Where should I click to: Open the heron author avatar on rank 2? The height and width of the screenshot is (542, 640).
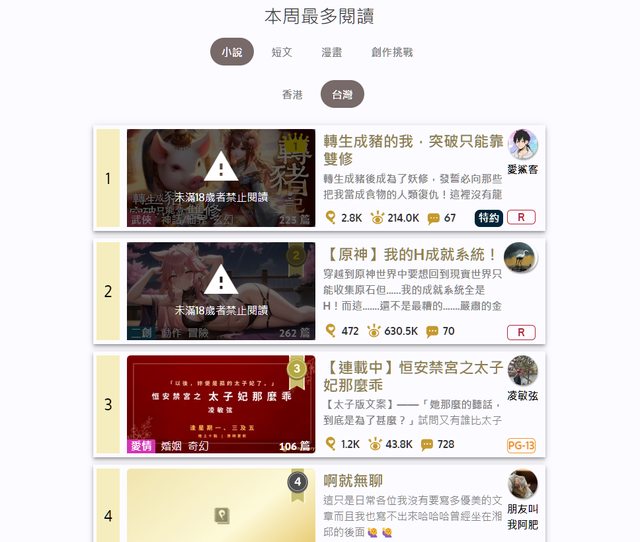point(520,257)
